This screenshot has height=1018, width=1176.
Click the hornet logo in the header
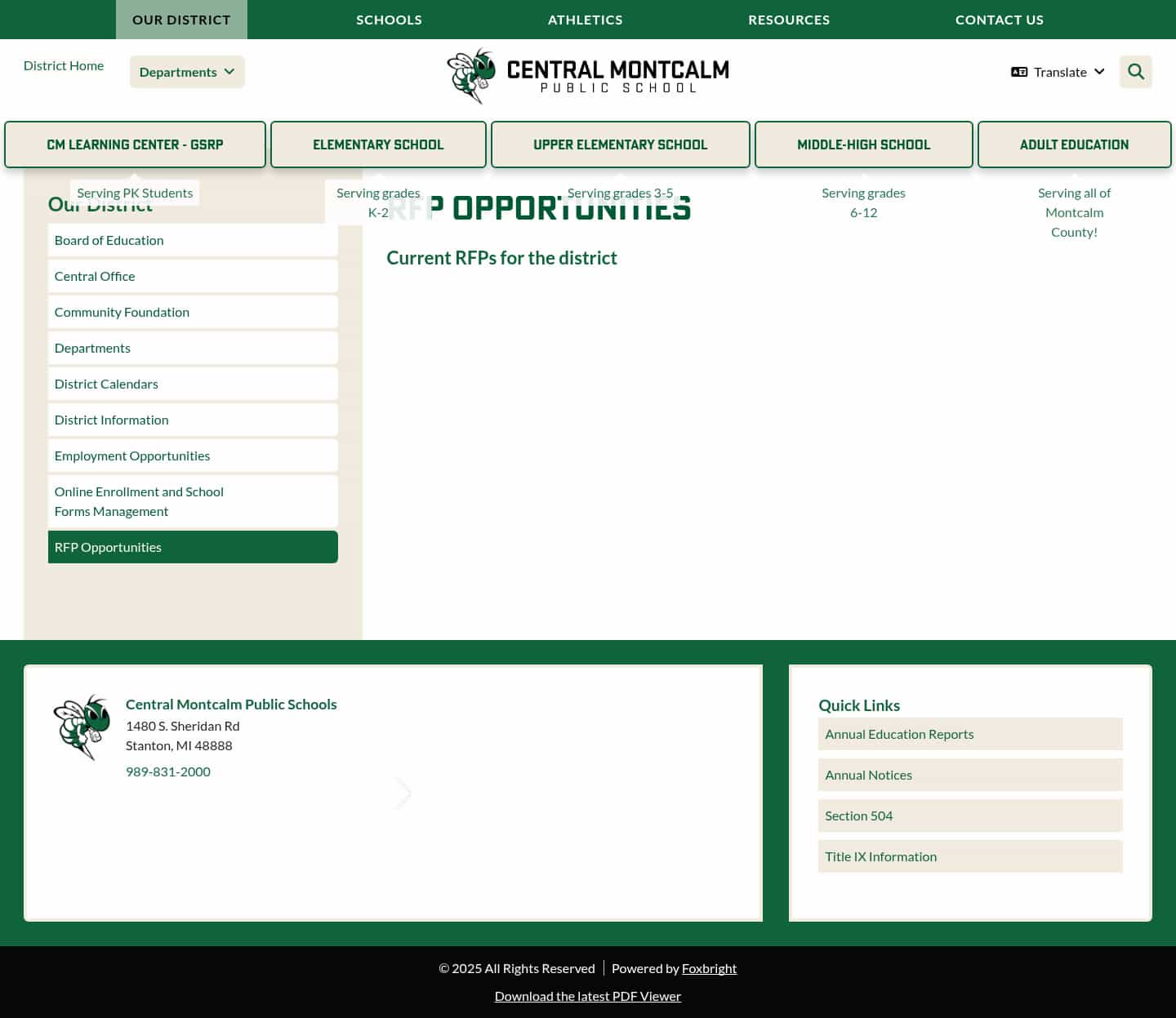coord(470,75)
